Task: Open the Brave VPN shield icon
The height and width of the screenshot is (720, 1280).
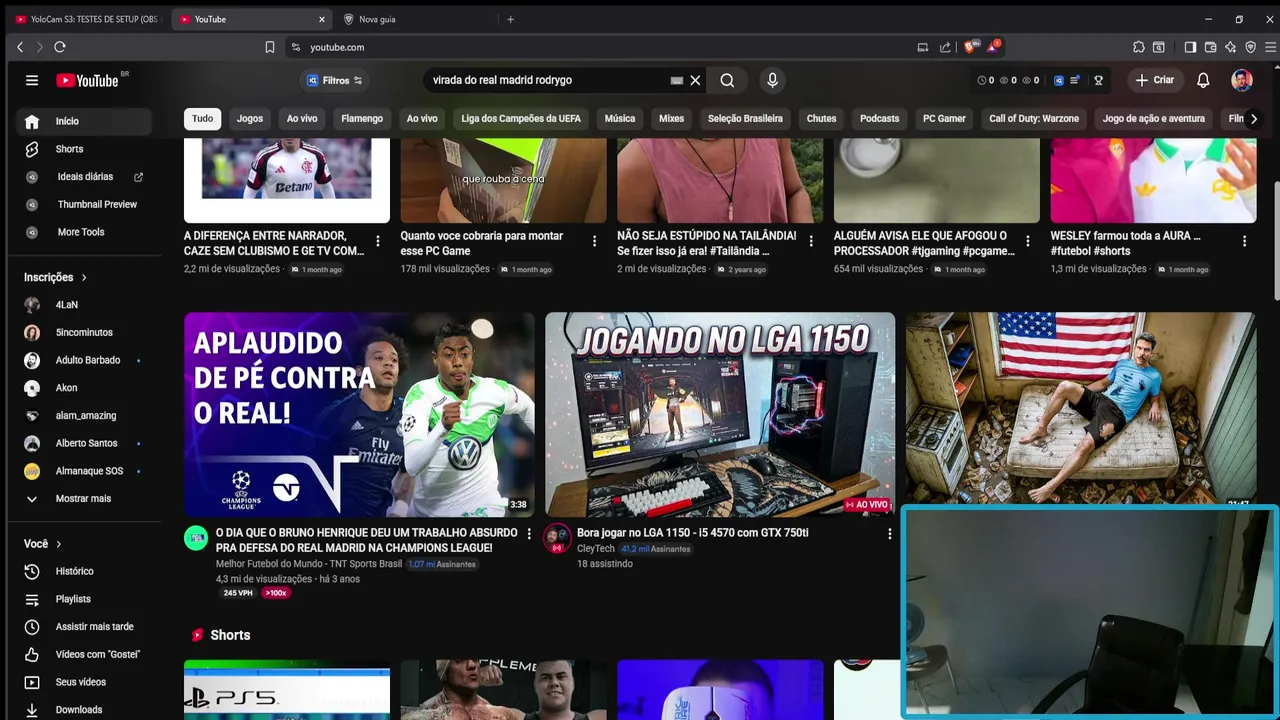Action: click(1250, 47)
